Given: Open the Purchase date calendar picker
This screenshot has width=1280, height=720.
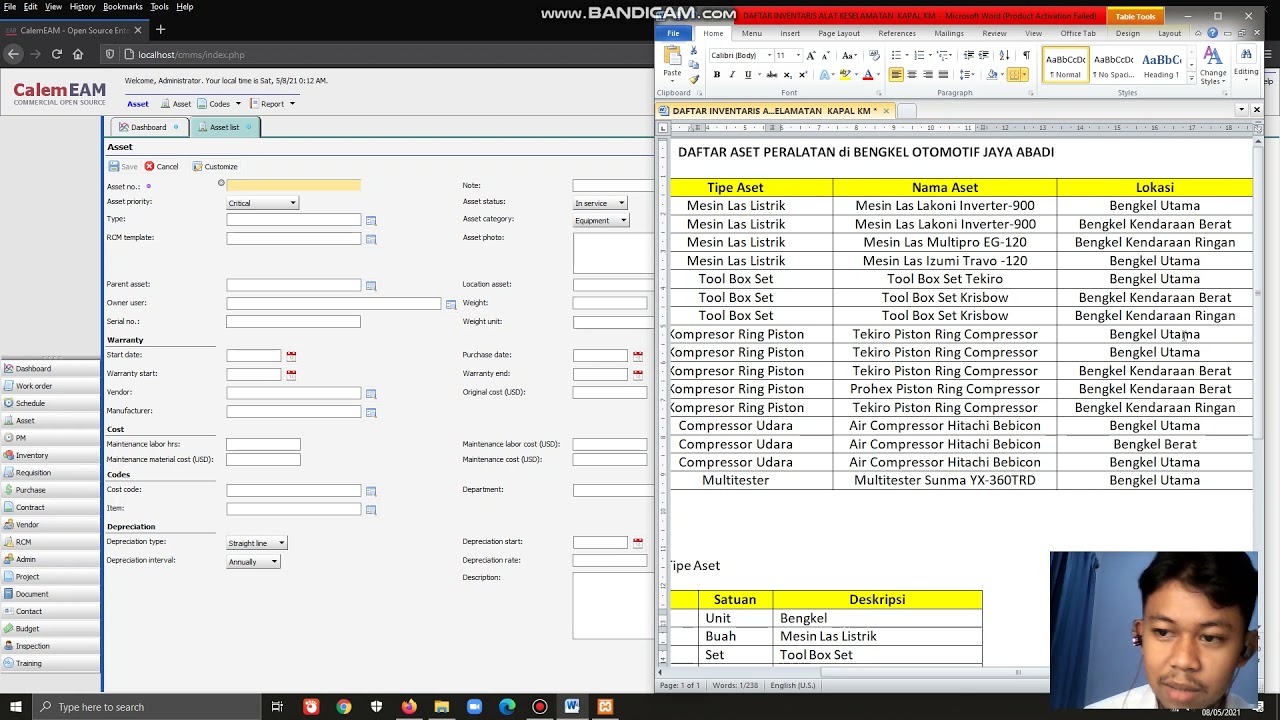Looking at the screenshot, I should point(637,355).
